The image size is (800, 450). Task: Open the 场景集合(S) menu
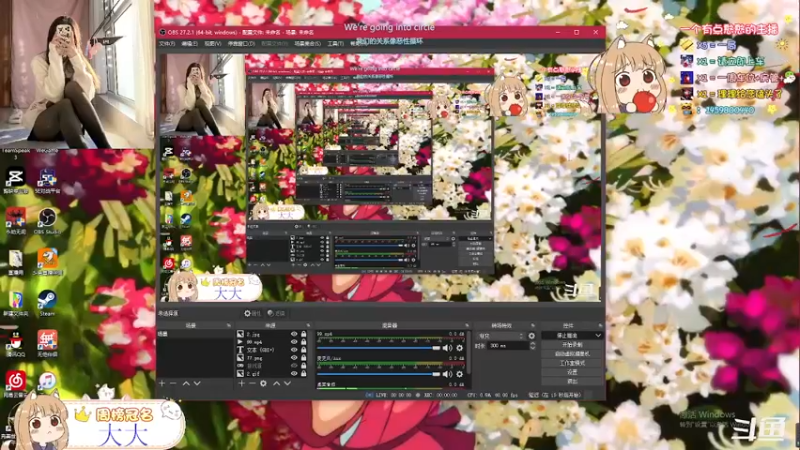coord(307,44)
